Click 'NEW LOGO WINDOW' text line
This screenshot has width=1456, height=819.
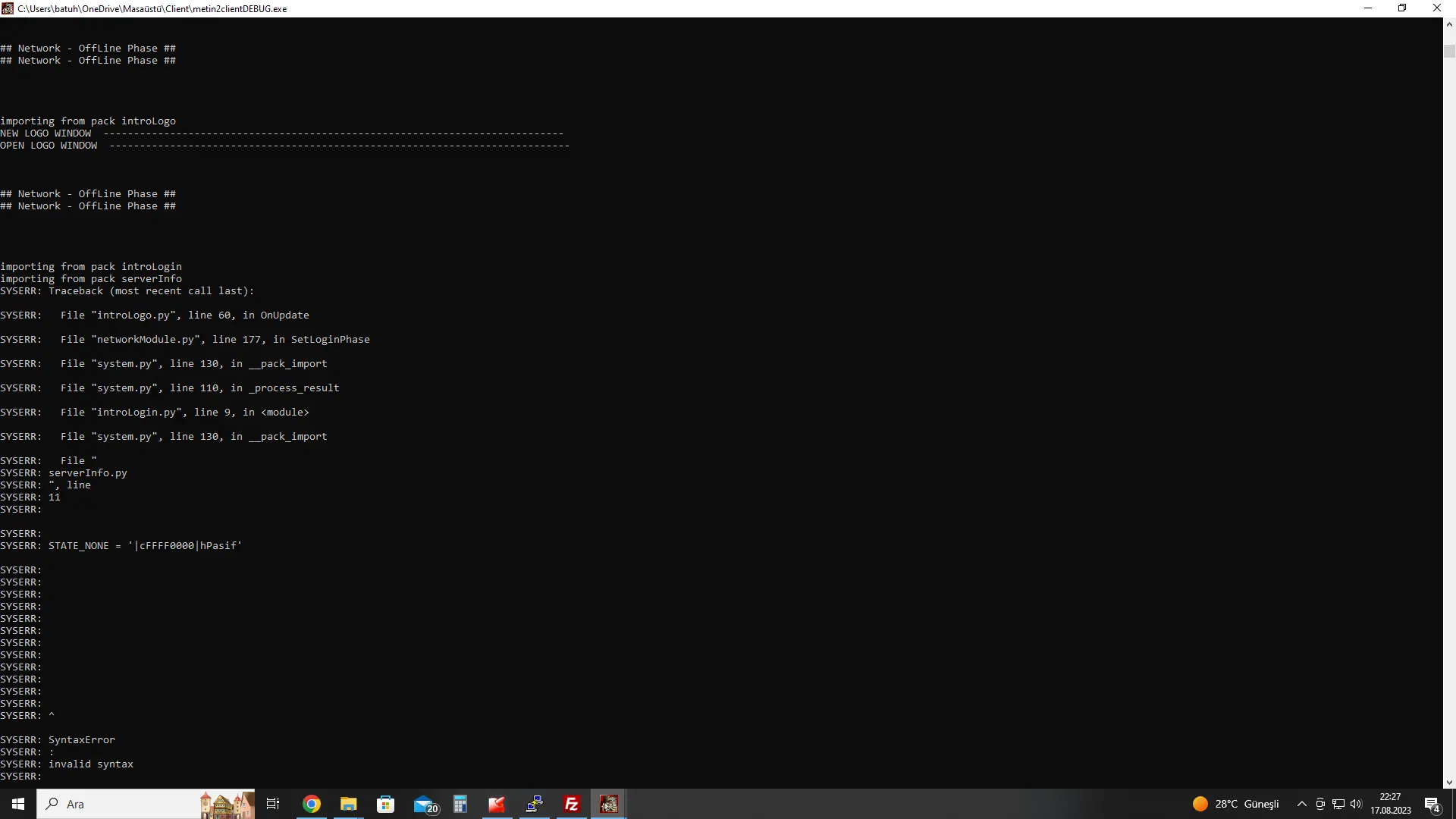(281, 133)
